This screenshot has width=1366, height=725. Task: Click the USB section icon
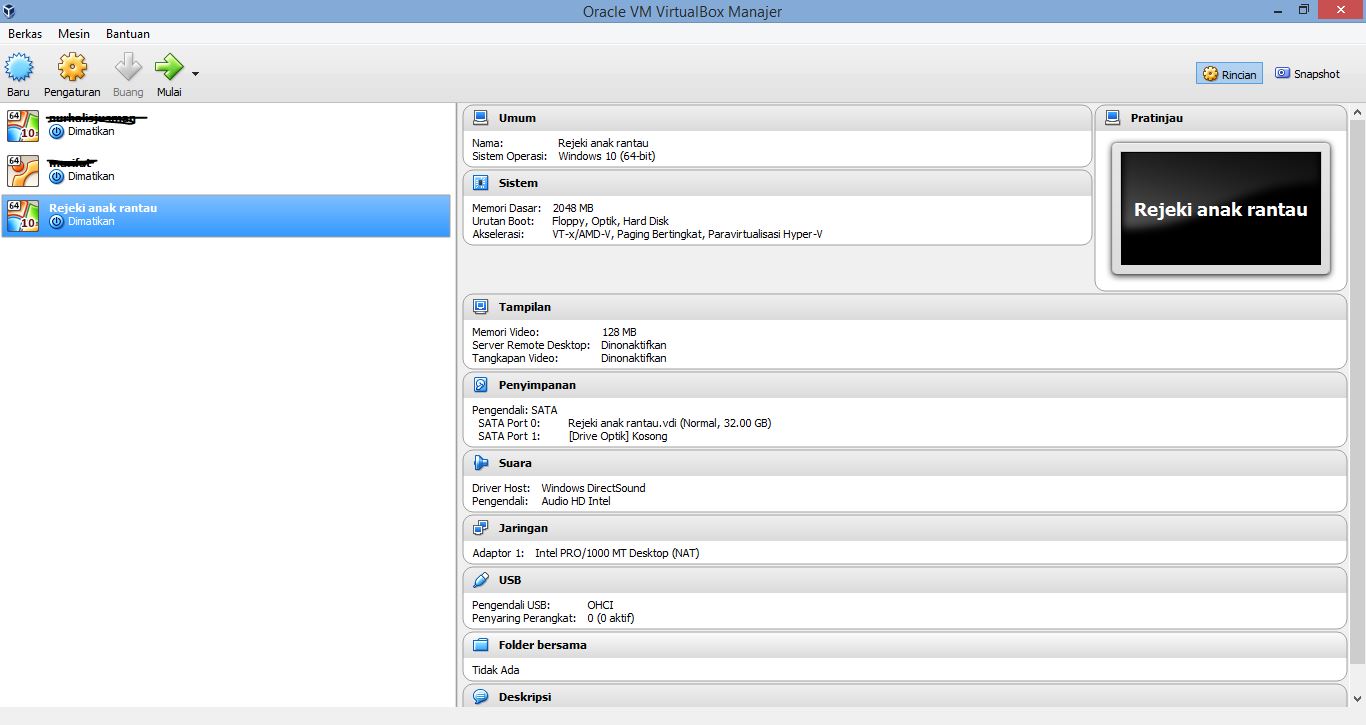[481, 580]
